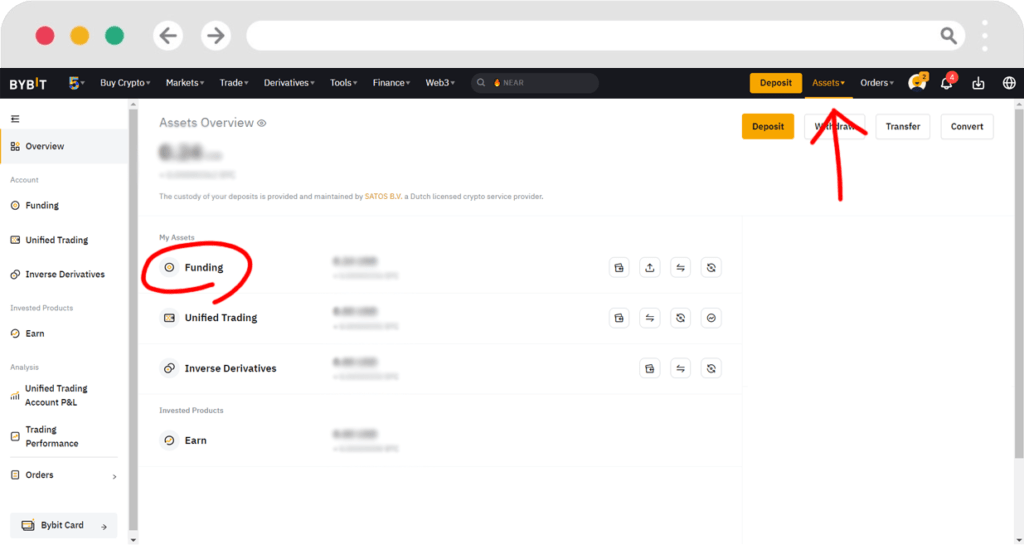Viewport: 1024px width, 545px height.
Task: Expand the Trade dropdown
Action: point(234,83)
